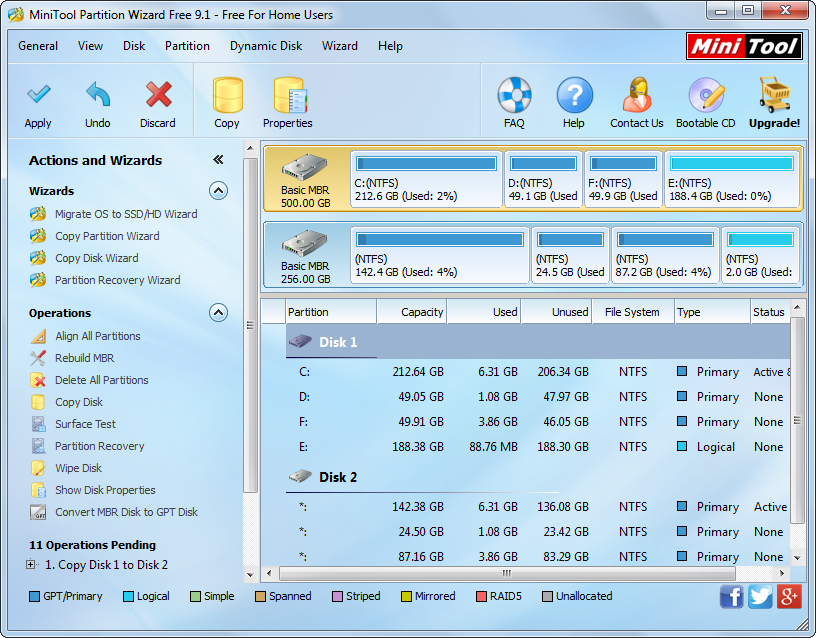Select the C:(NTFS) 212.6 GB partition block
This screenshot has width=816, height=638.
pyautogui.click(x=426, y=179)
